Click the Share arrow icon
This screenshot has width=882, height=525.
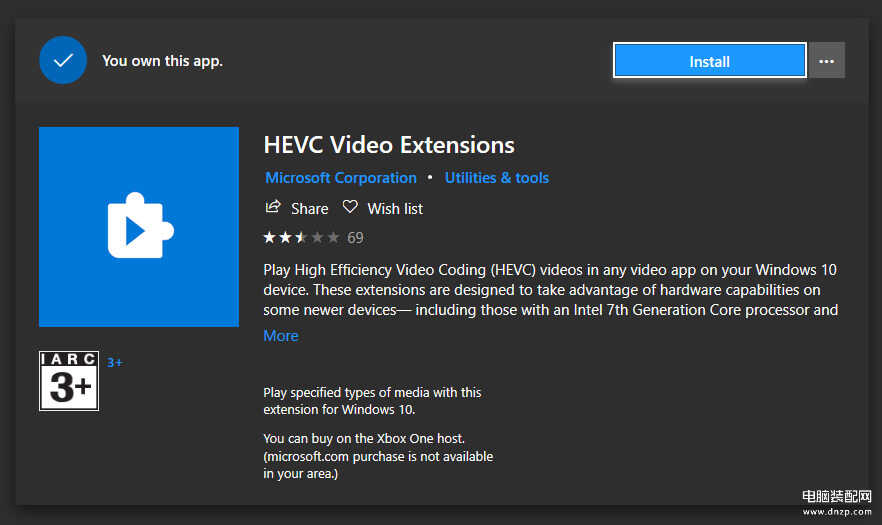(273, 207)
